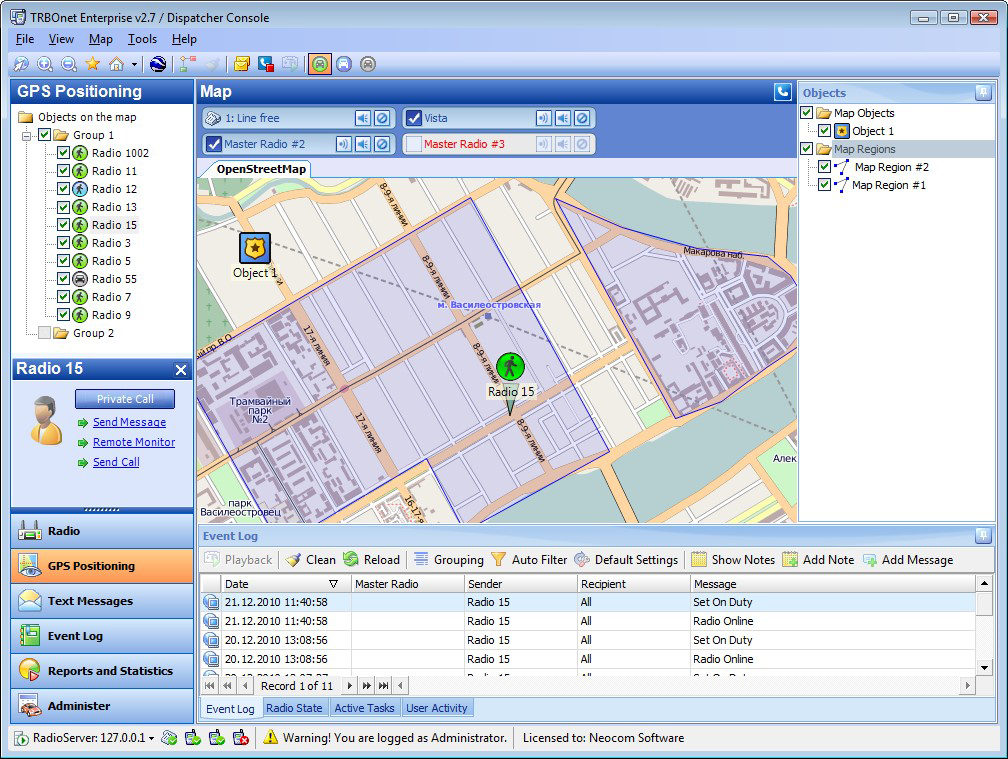Click Default Settings in Event Log toolbar
The width and height of the screenshot is (1008, 759).
[626, 560]
